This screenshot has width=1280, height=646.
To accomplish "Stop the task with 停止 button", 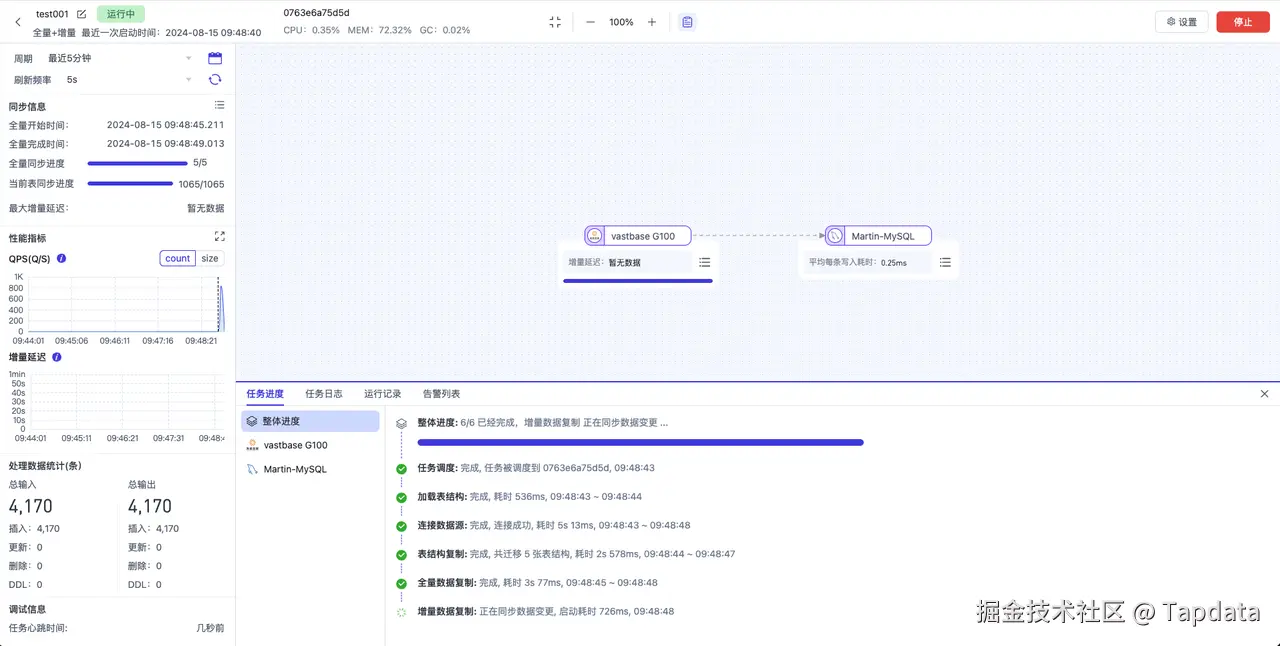I will (1243, 22).
